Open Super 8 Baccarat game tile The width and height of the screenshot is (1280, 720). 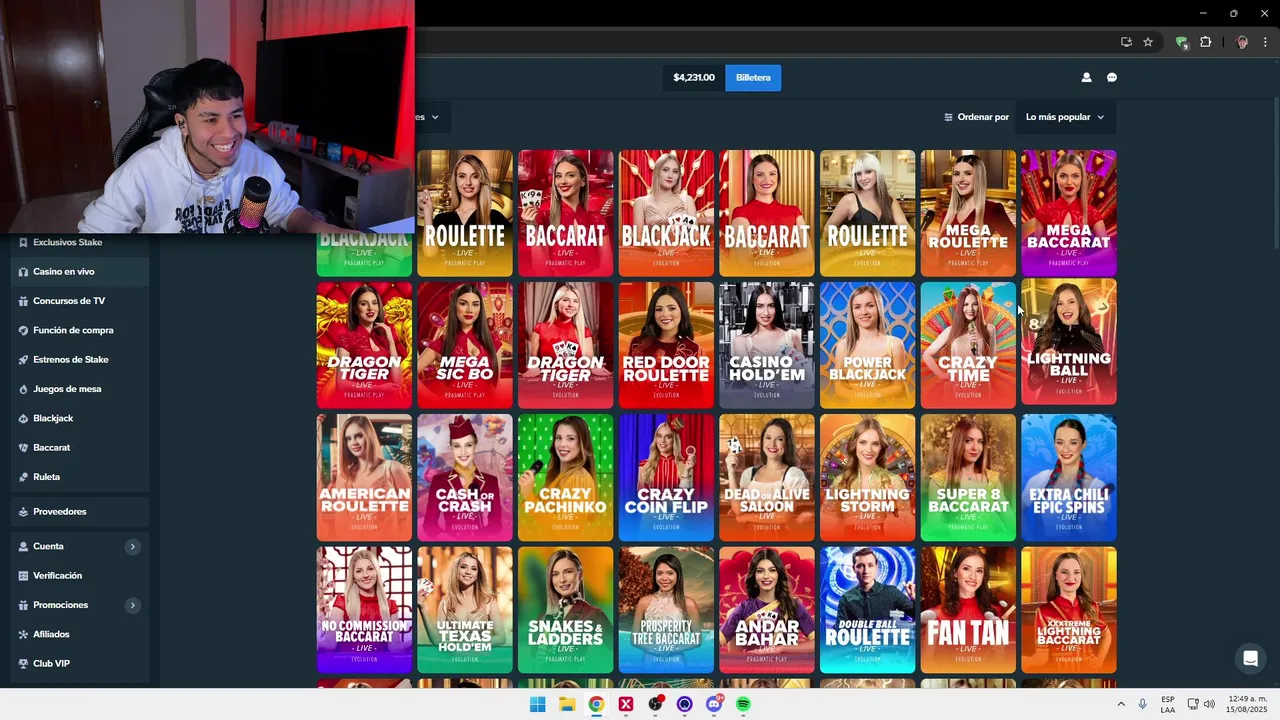click(x=968, y=478)
